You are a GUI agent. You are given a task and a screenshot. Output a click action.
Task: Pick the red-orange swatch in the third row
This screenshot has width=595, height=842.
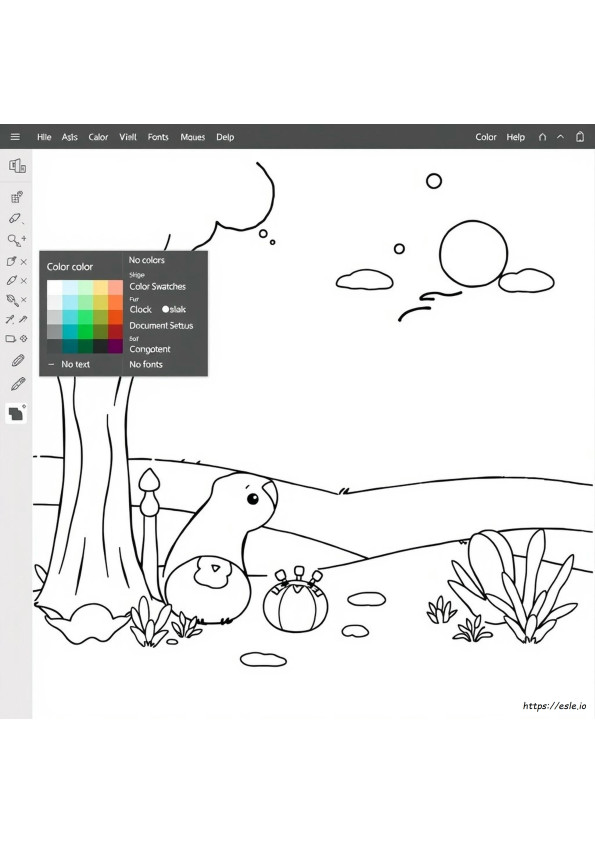point(115,317)
